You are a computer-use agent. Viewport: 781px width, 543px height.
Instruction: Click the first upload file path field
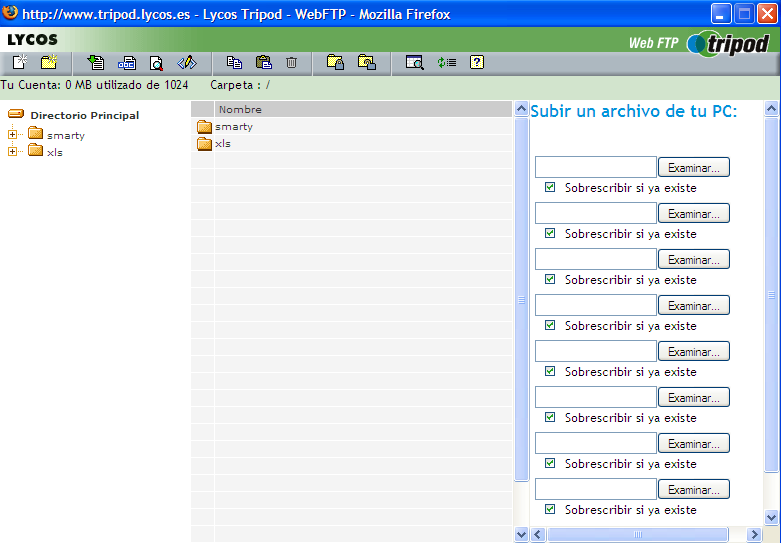596,167
